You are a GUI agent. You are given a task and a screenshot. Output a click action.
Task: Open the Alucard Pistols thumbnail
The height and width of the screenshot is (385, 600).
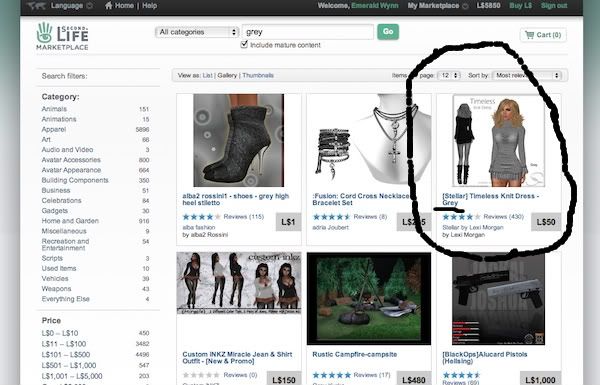[x=499, y=299]
